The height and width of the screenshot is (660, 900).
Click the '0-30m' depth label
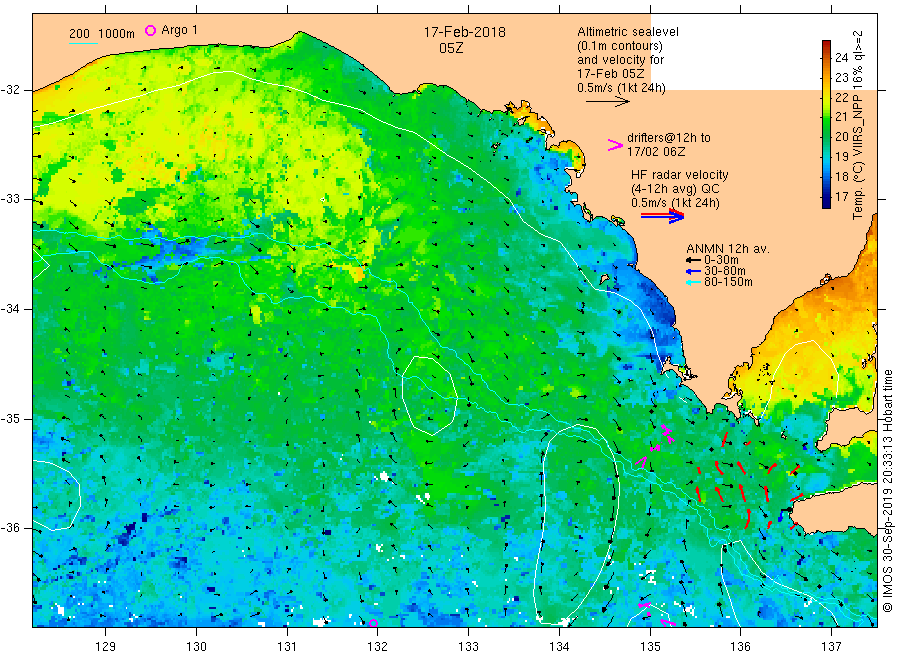pos(721,260)
